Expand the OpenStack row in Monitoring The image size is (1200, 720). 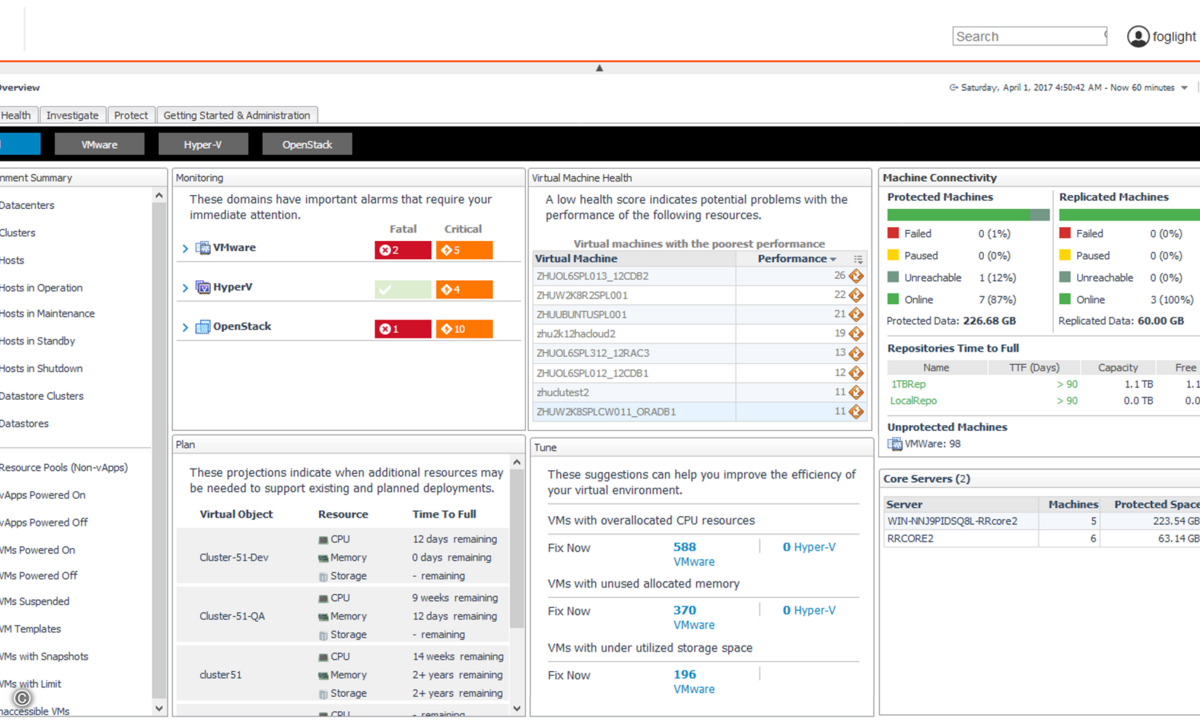tap(185, 327)
